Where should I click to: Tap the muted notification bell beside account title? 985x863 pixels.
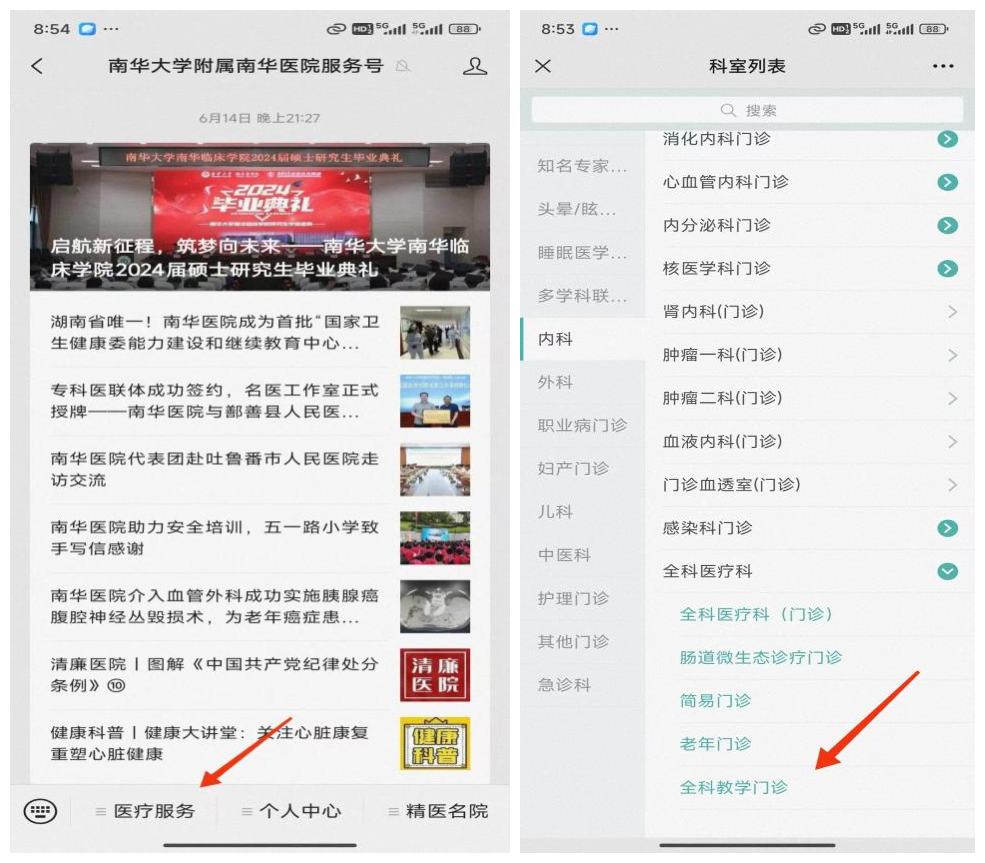(403, 66)
